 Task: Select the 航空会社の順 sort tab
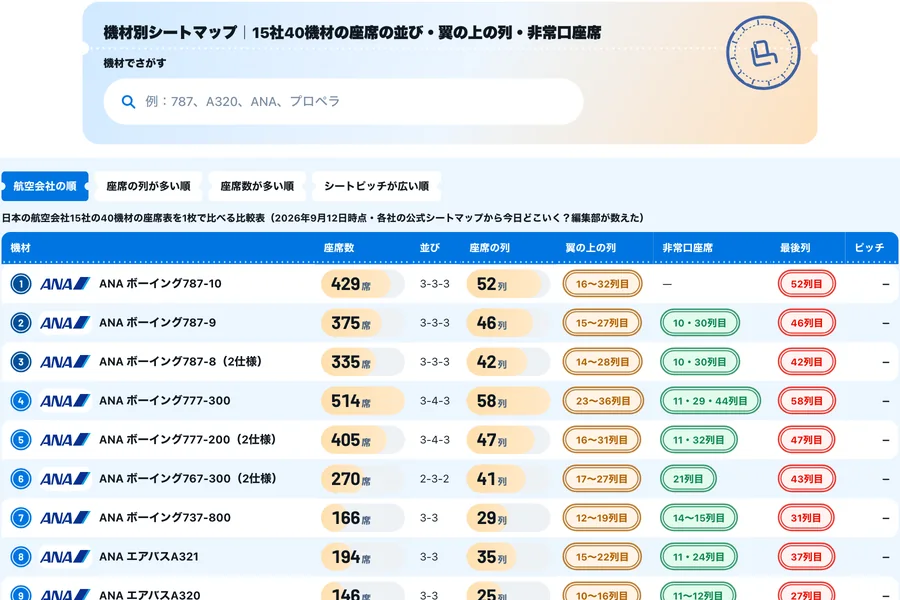tap(45, 186)
